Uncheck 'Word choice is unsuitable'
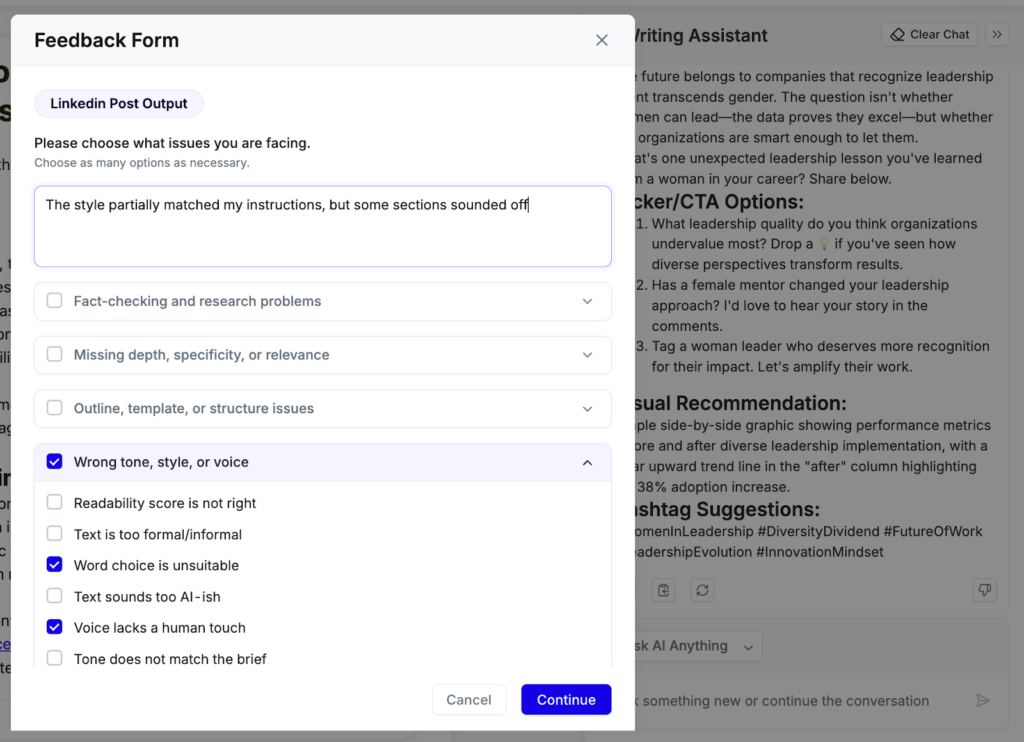The width and height of the screenshot is (1024, 742). [54, 565]
